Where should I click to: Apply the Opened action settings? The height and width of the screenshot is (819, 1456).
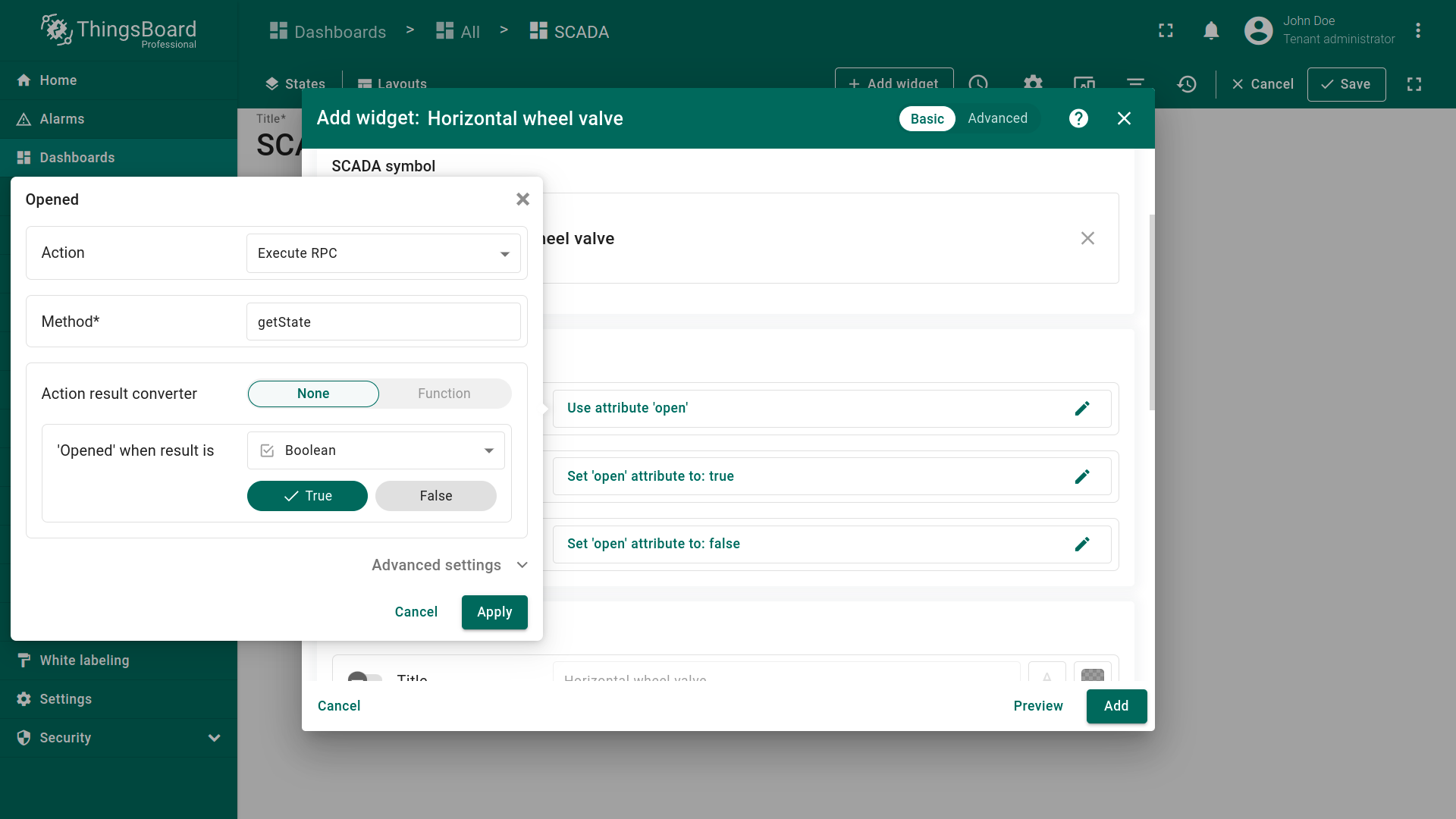click(494, 612)
